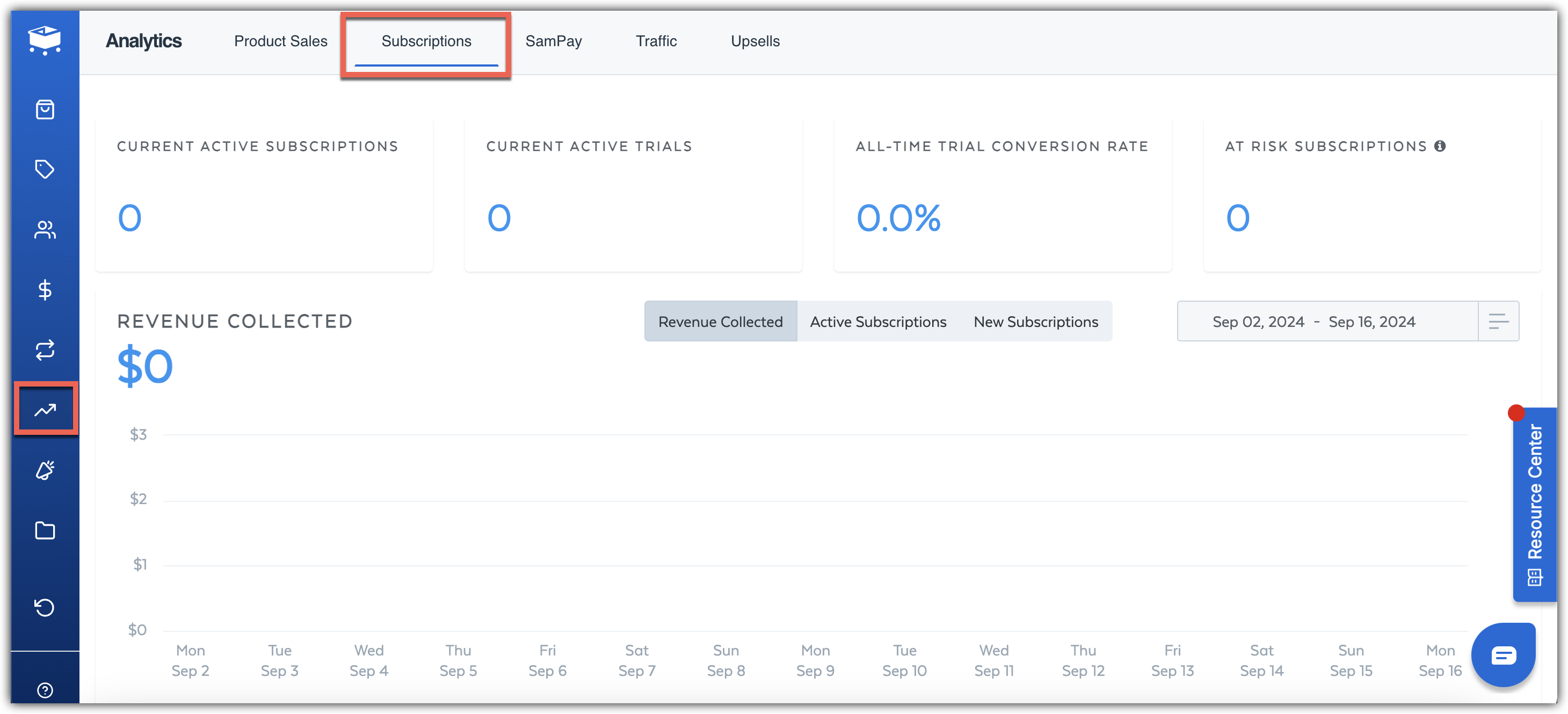Click the At Risk Subscriptions info icon
This screenshot has height=714, width=1568.
[1440, 146]
